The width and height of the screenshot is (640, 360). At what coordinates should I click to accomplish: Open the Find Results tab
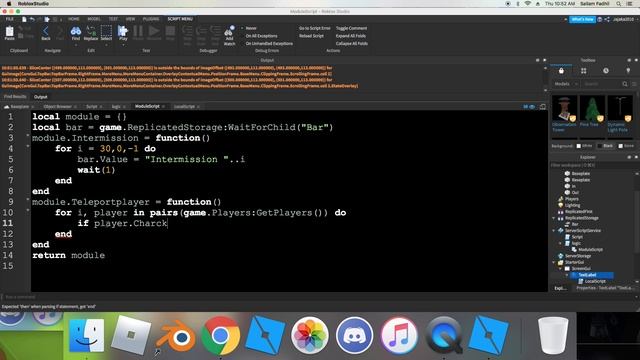pos(15,97)
